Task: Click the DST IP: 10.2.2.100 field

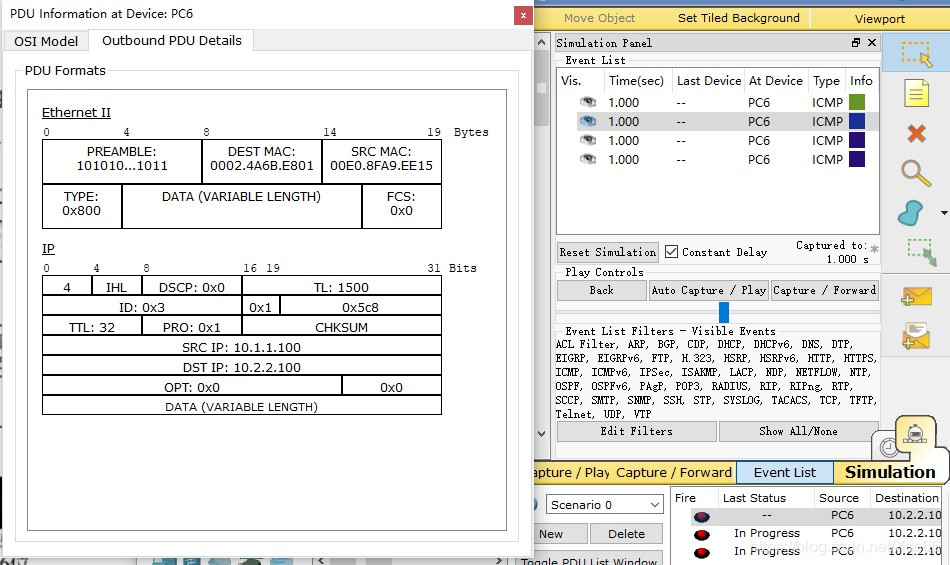Action: pyautogui.click(x=242, y=367)
